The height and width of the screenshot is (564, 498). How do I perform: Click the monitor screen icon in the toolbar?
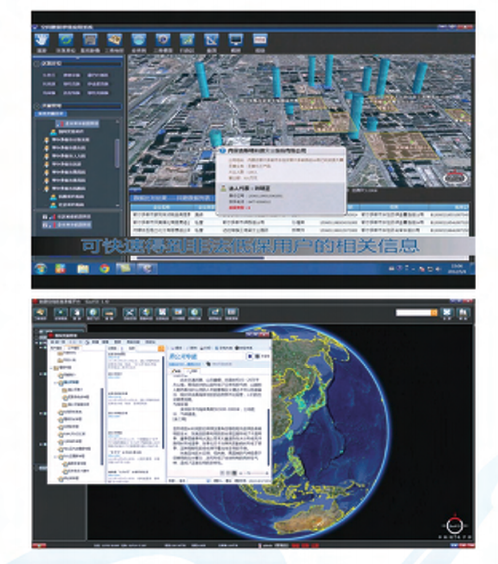236,40
